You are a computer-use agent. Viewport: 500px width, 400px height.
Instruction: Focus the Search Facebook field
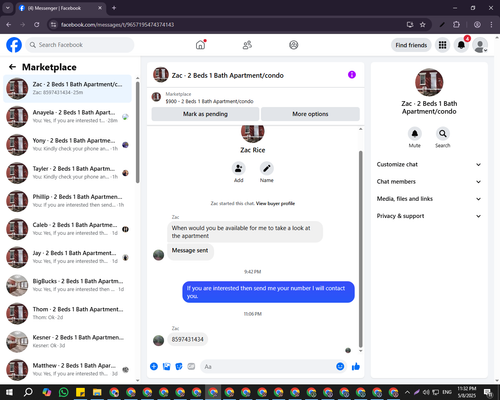coord(80,45)
